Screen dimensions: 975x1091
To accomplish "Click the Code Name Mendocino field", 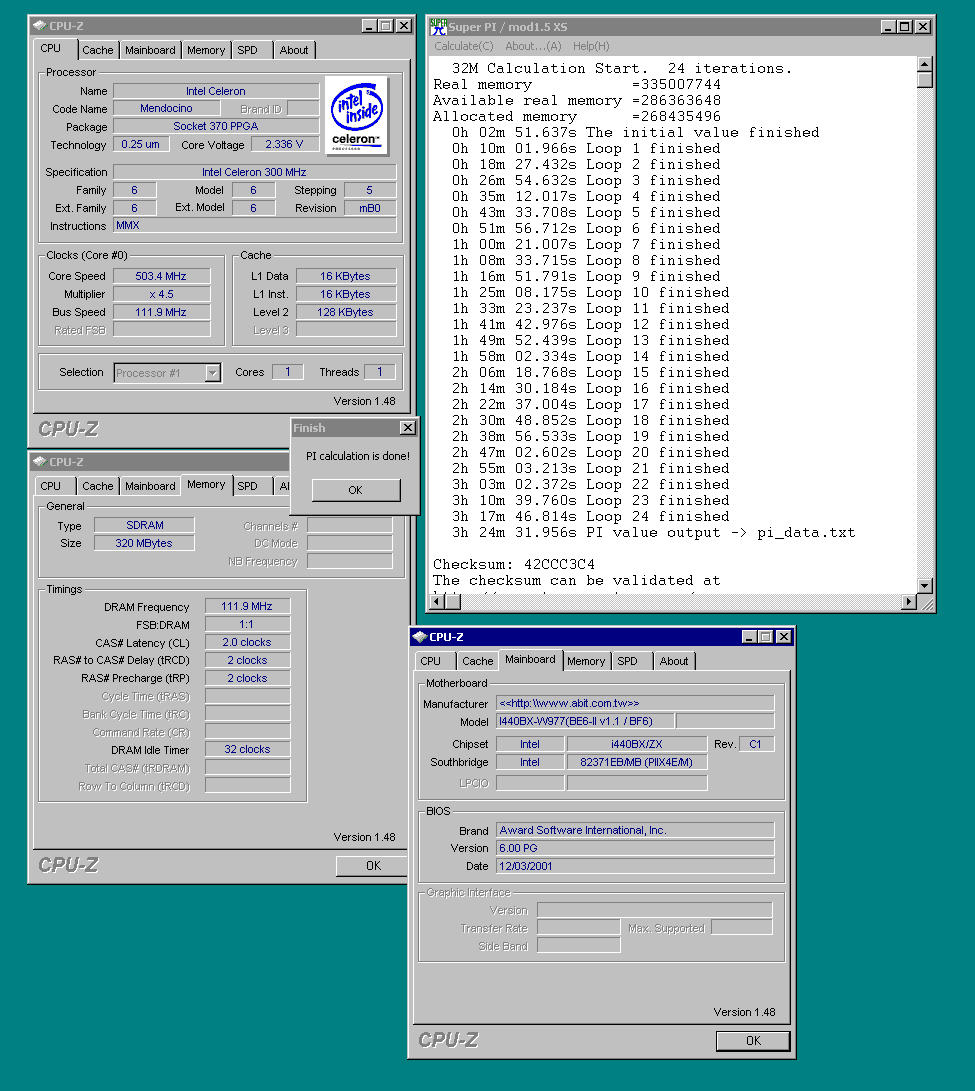I will click(166, 109).
